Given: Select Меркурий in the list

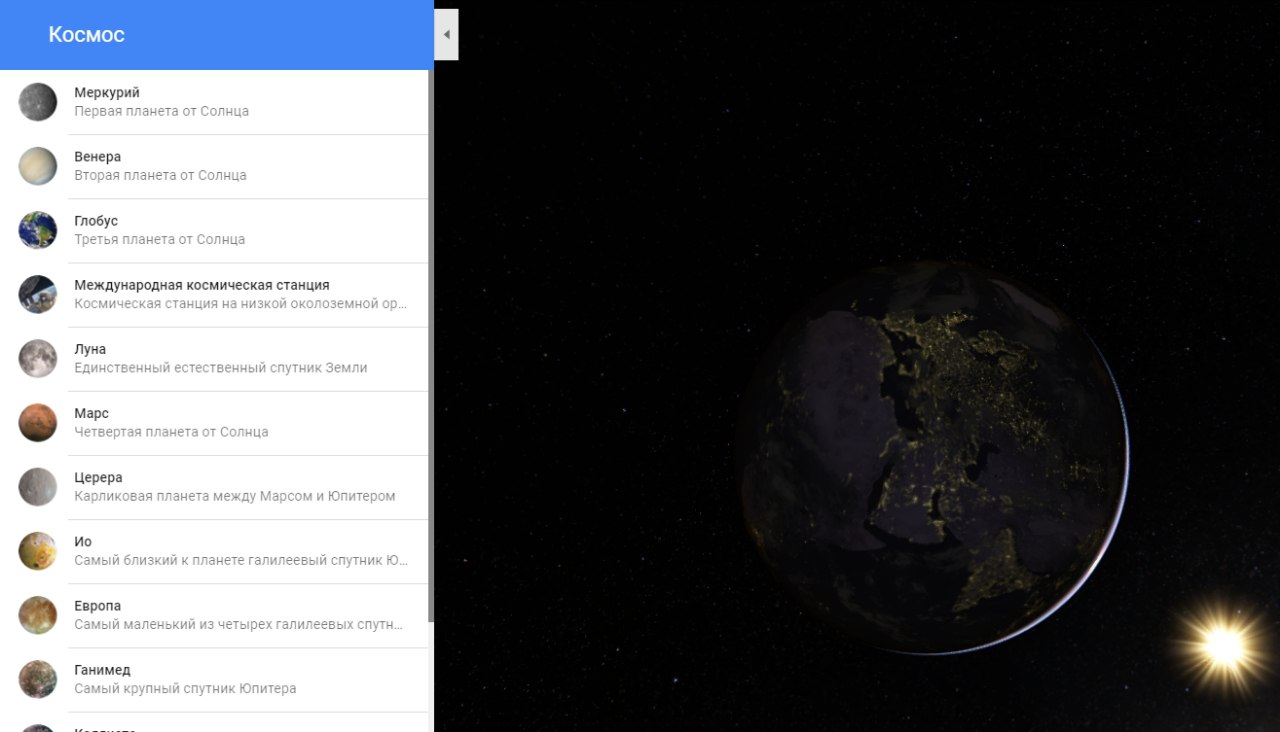Looking at the screenshot, I should tap(214, 102).
